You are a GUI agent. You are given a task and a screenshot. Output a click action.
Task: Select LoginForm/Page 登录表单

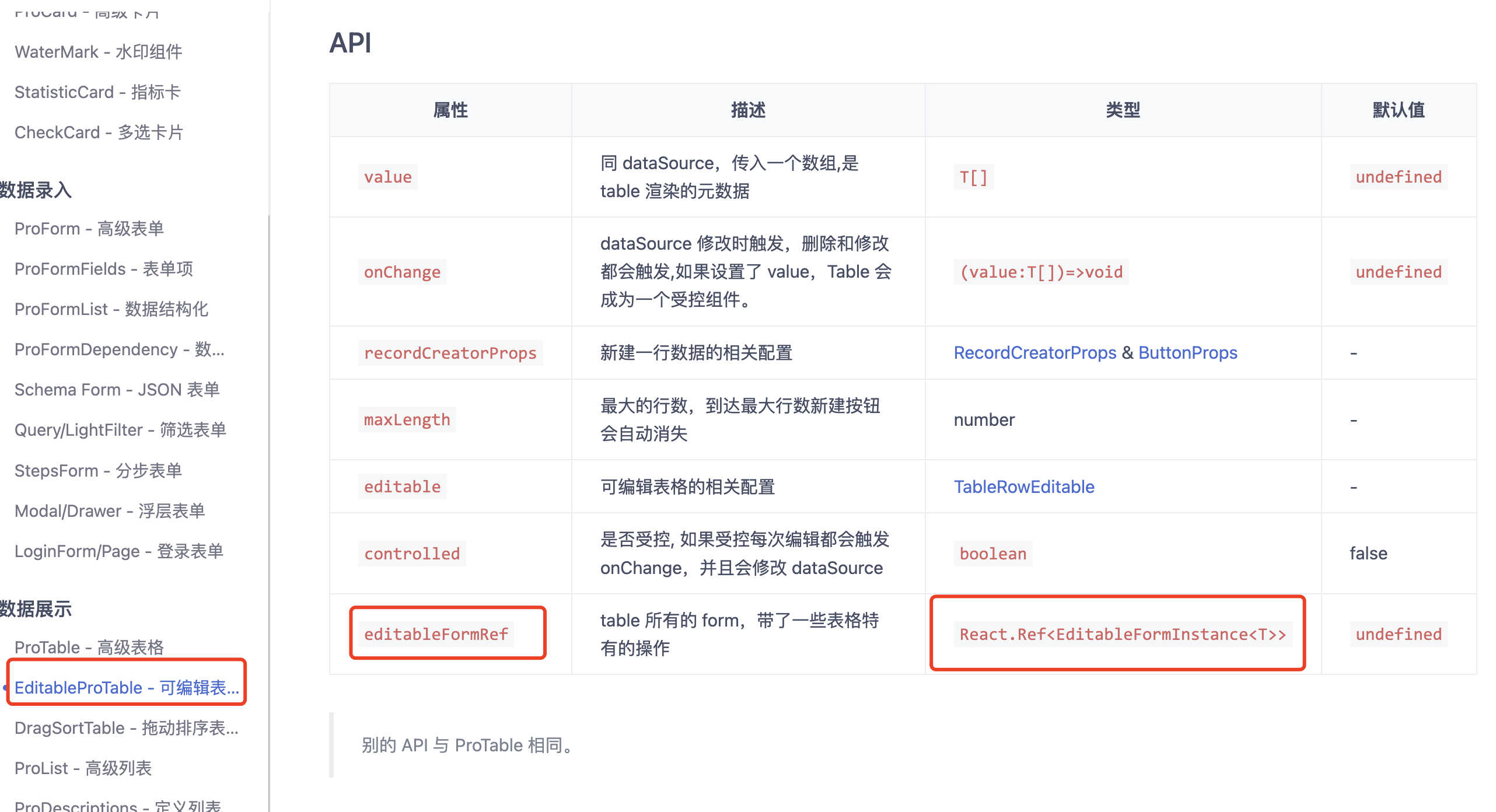point(119,551)
